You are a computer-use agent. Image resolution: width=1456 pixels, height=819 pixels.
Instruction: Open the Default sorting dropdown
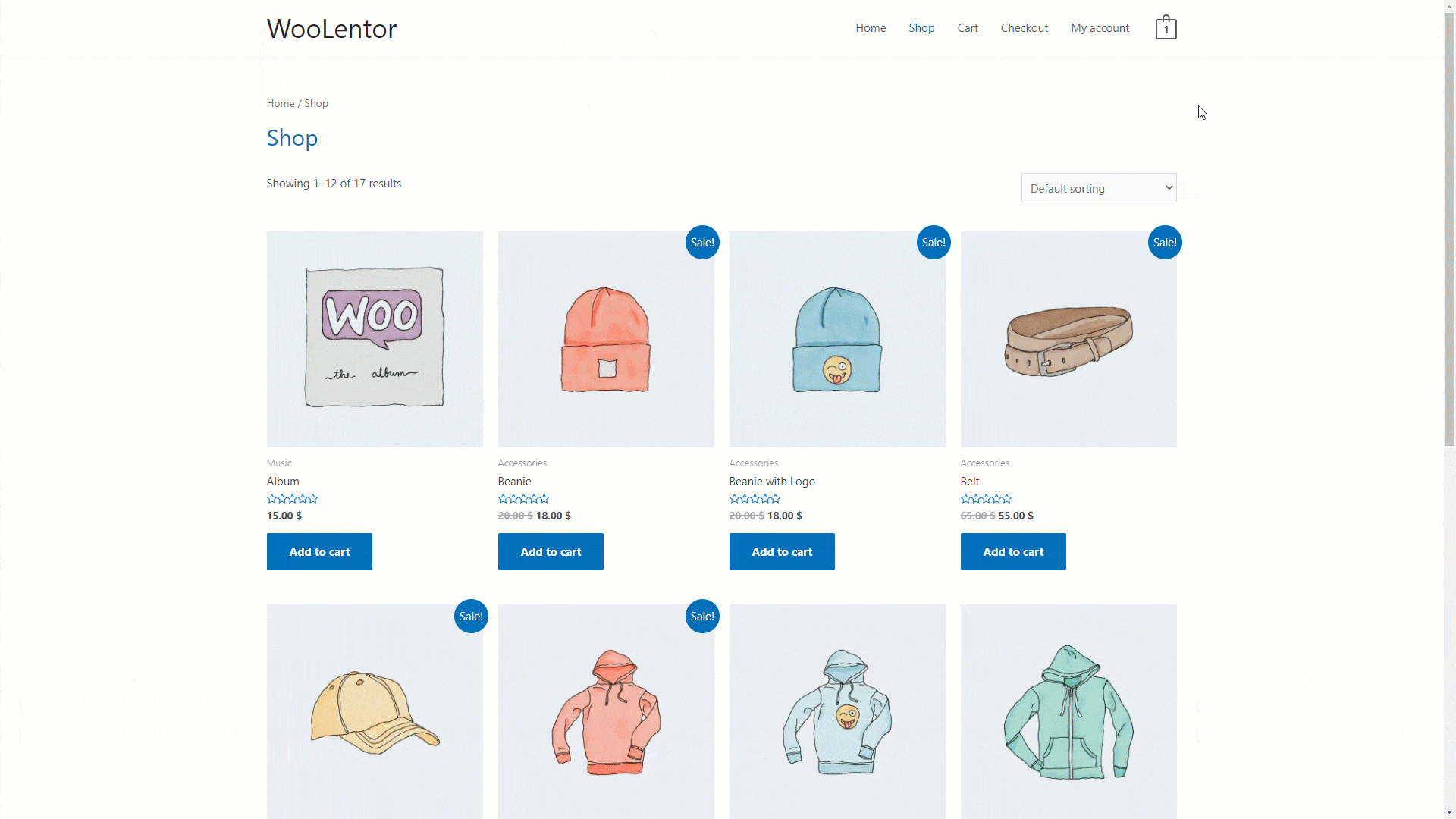[1099, 188]
